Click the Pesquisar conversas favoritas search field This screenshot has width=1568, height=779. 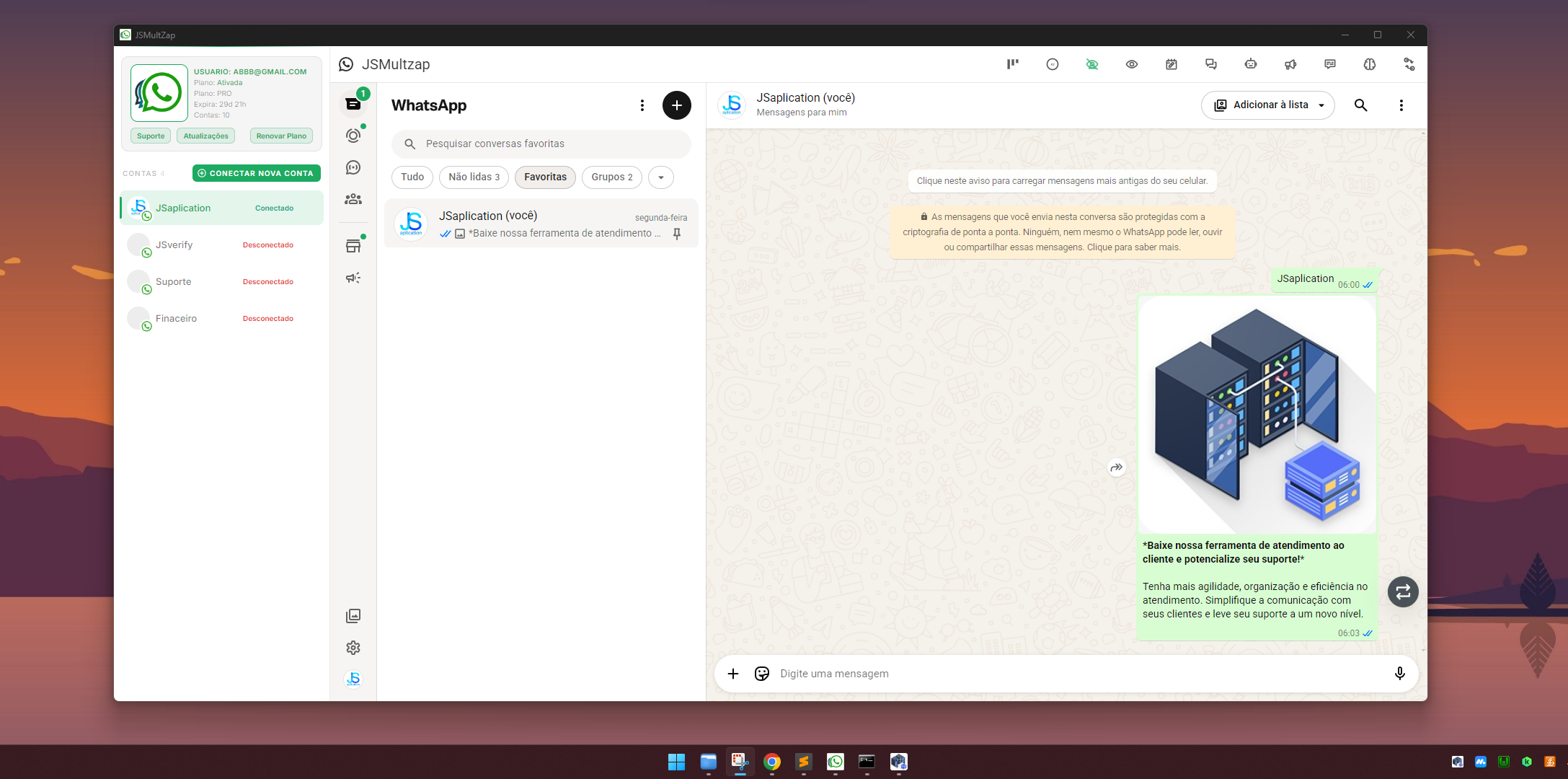[541, 144]
